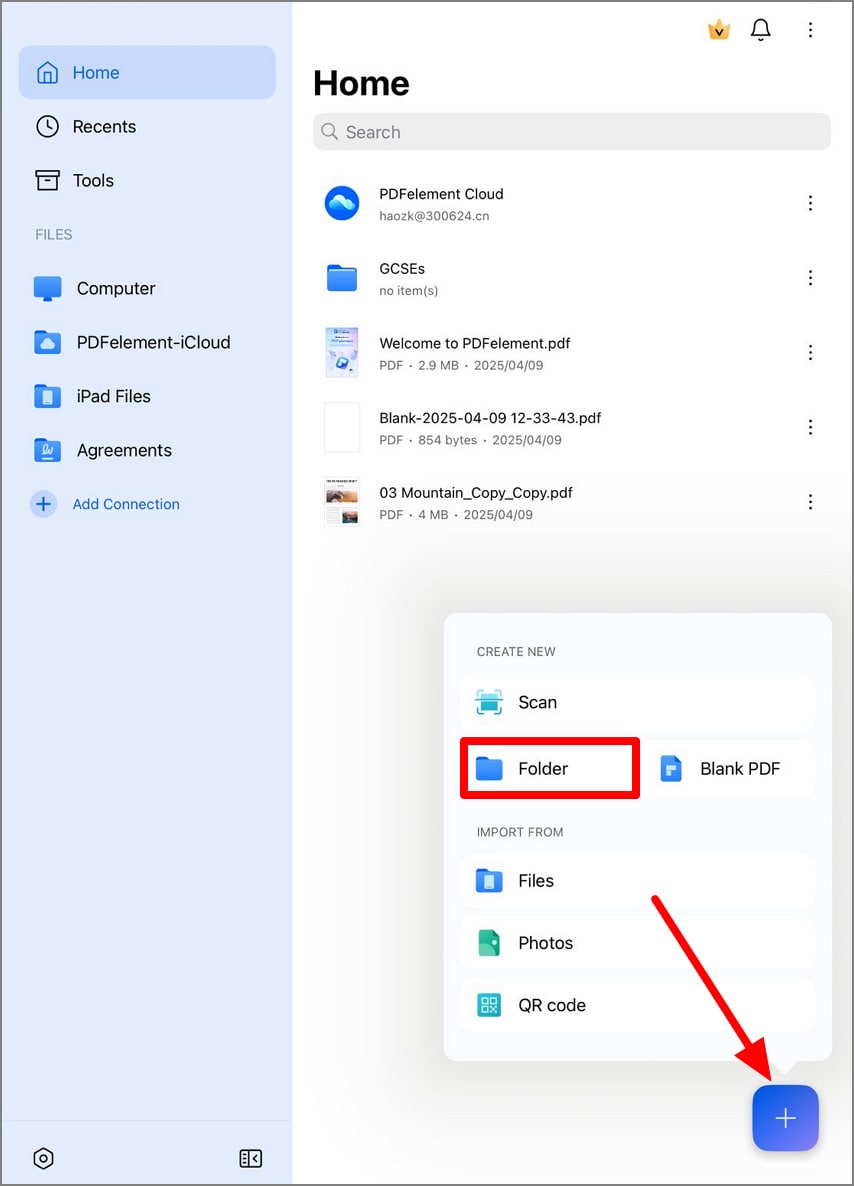This screenshot has width=854, height=1186.
Task: Choose Scan under Create New
Action: [x=637, y=702]
